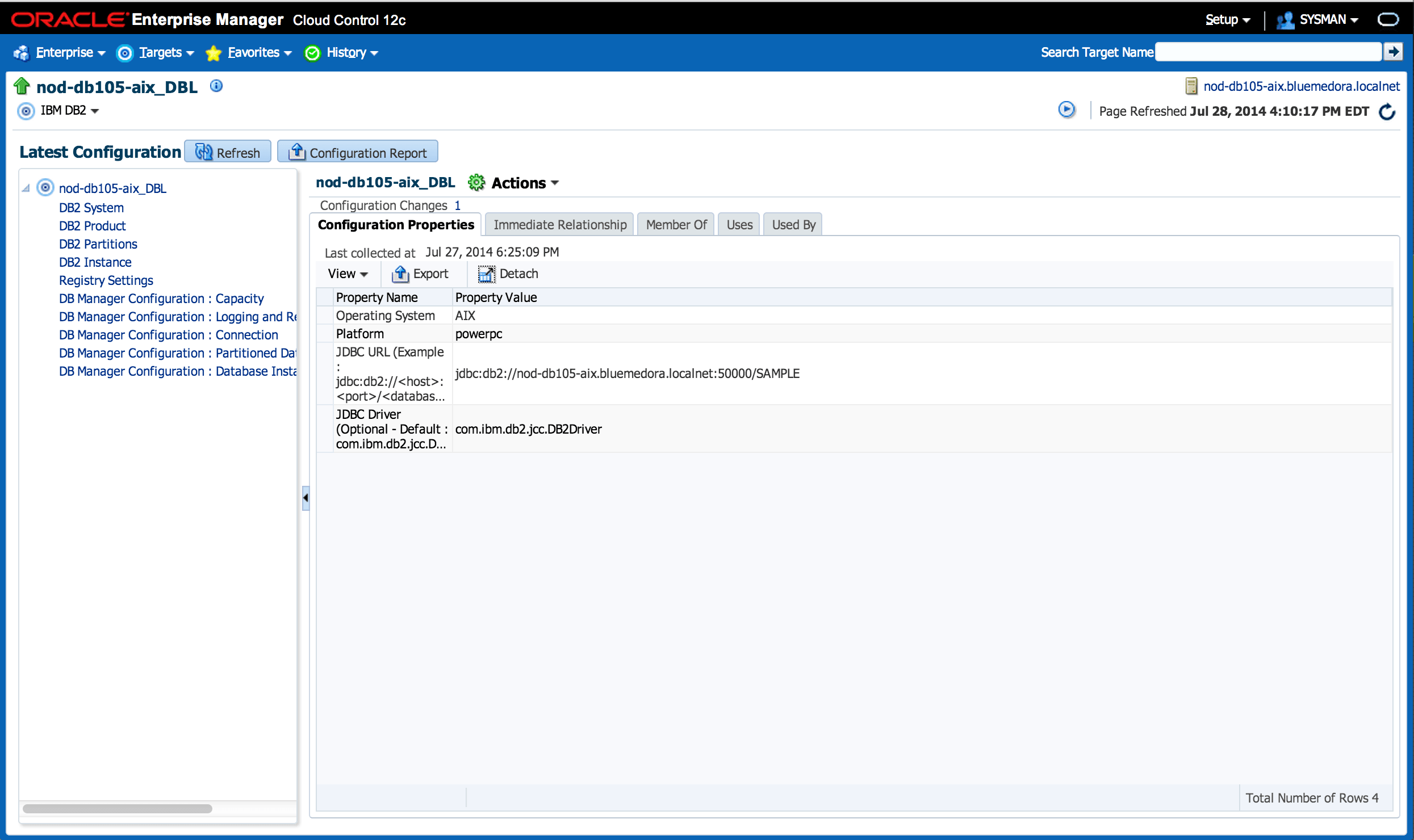This screenshot has width=1414, height=840.
Task: Click the Export icon in table toolbar
Action: [x=400, y=274]
